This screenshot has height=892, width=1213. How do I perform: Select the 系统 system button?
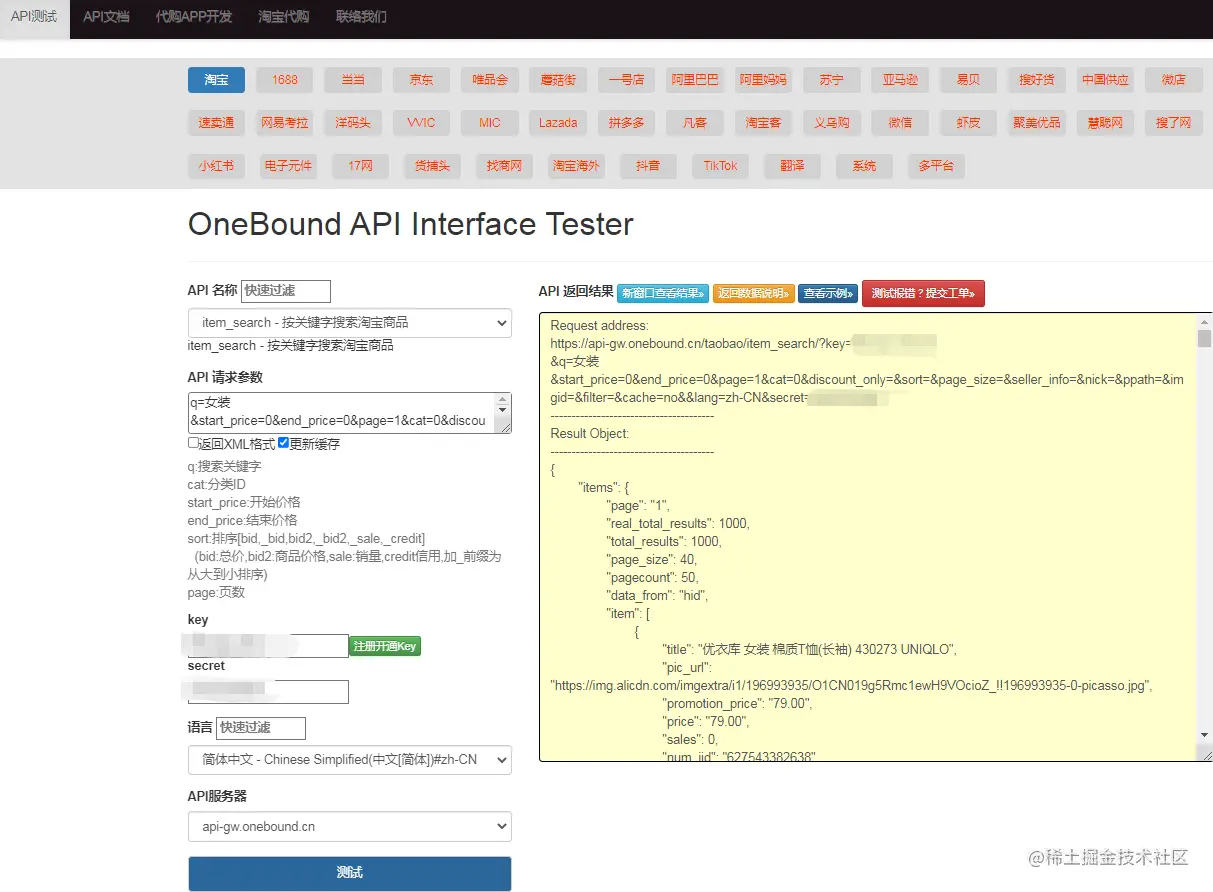pyautogui.click(x=864, y=166)
